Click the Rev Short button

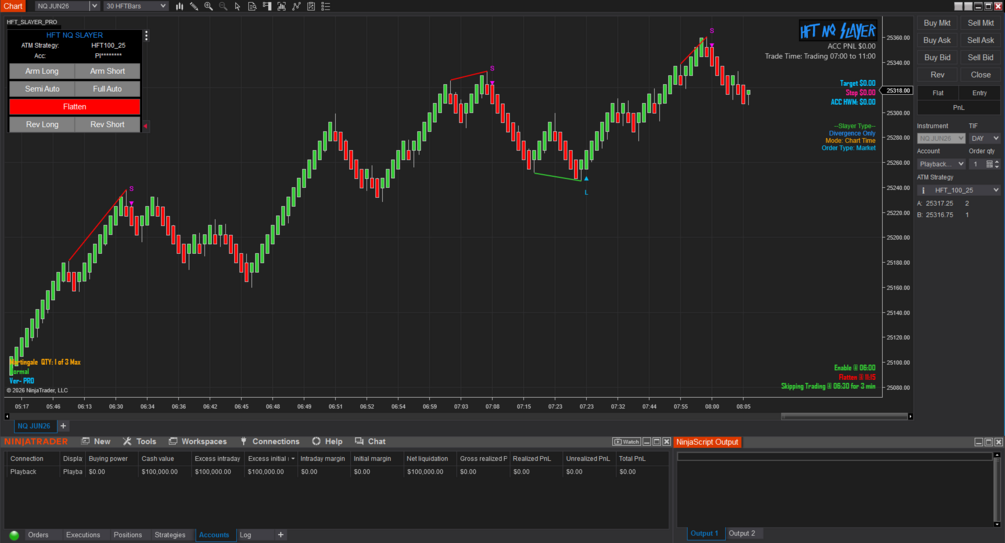107,124
